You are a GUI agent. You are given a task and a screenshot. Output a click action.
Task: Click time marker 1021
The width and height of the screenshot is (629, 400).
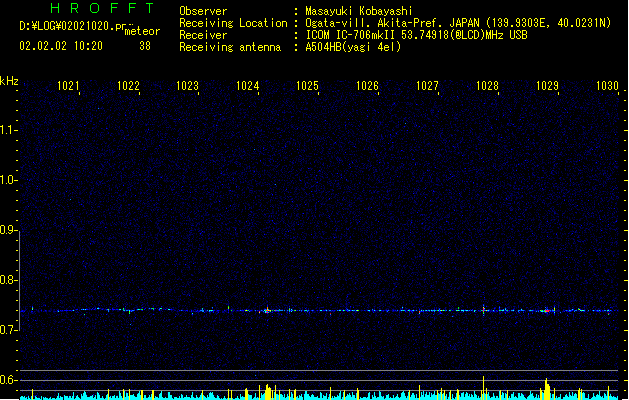tap(68, 86)
